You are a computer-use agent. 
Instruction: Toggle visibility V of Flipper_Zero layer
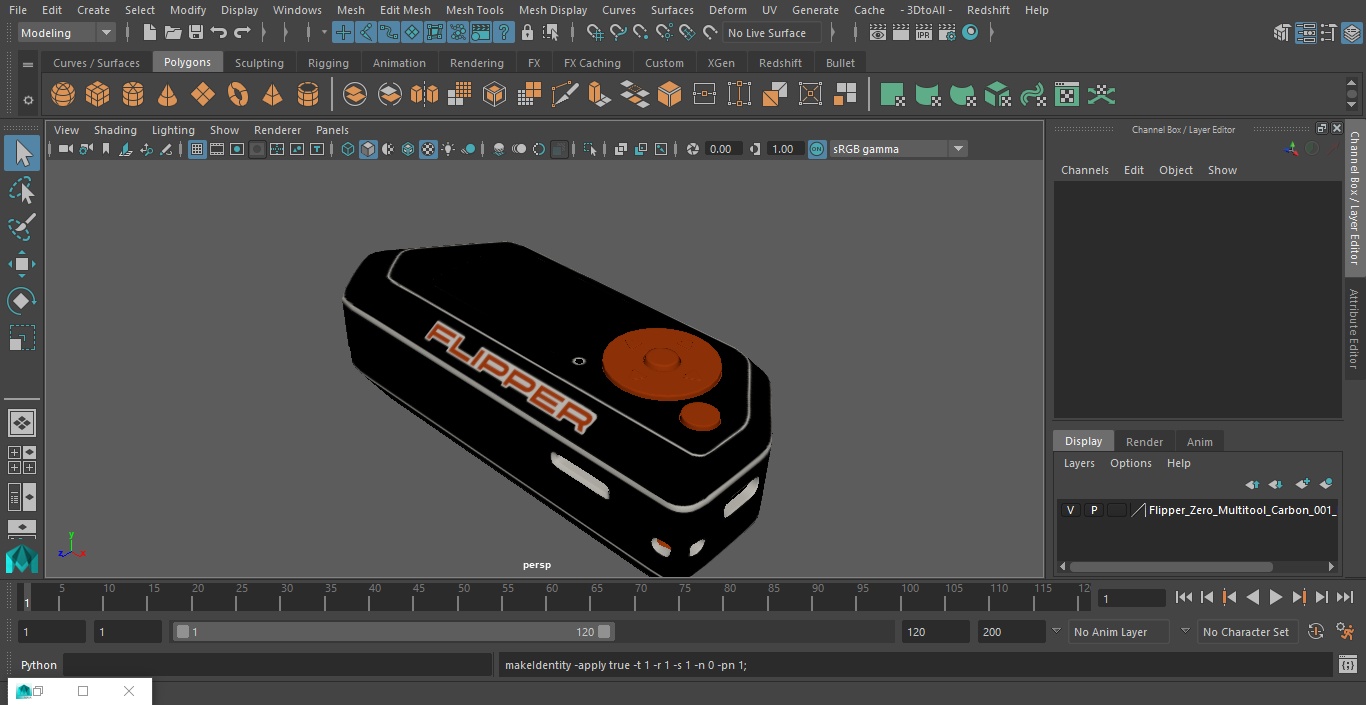tap(1070, 510)
